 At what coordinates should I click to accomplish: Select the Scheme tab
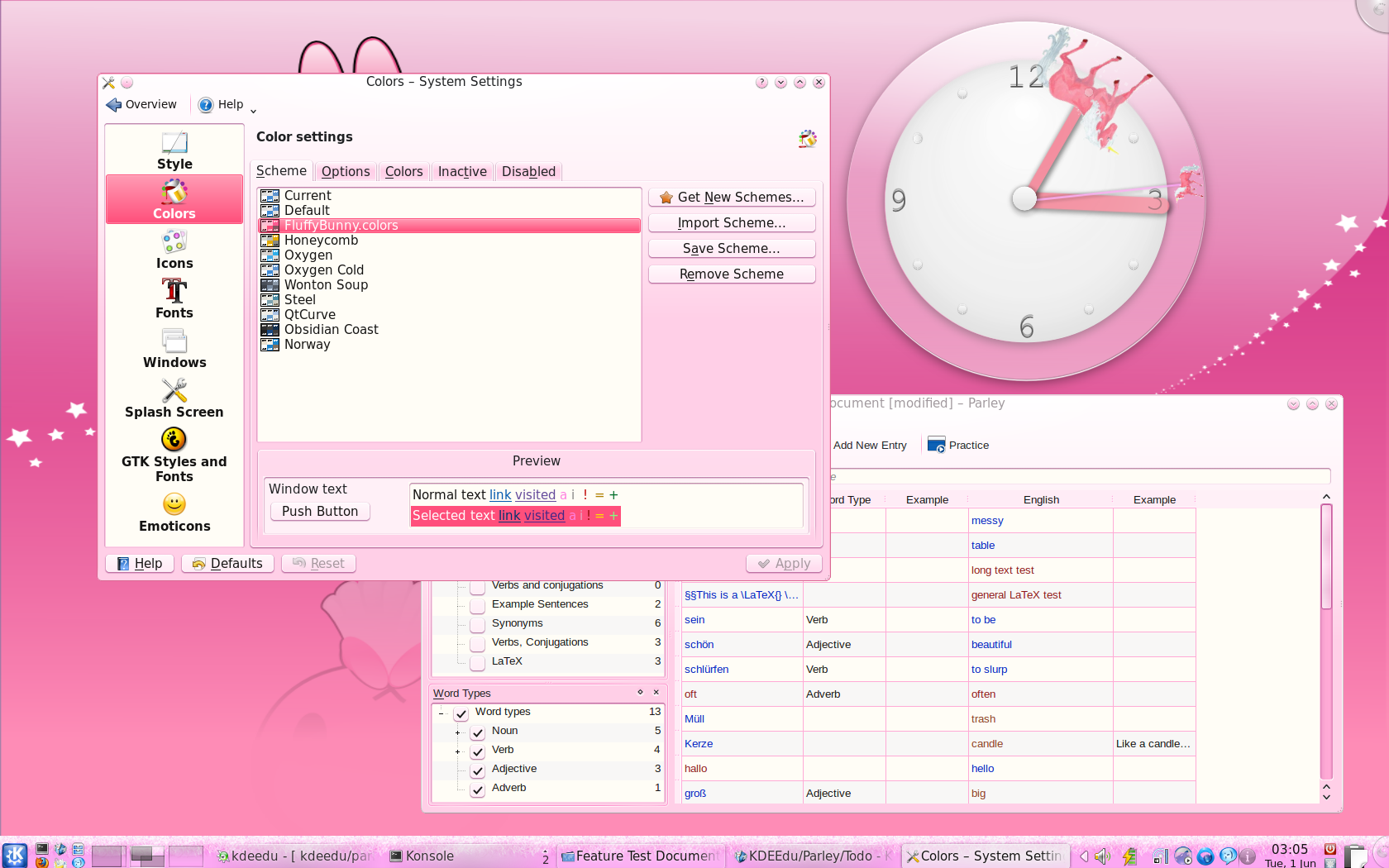coord(281,171)
